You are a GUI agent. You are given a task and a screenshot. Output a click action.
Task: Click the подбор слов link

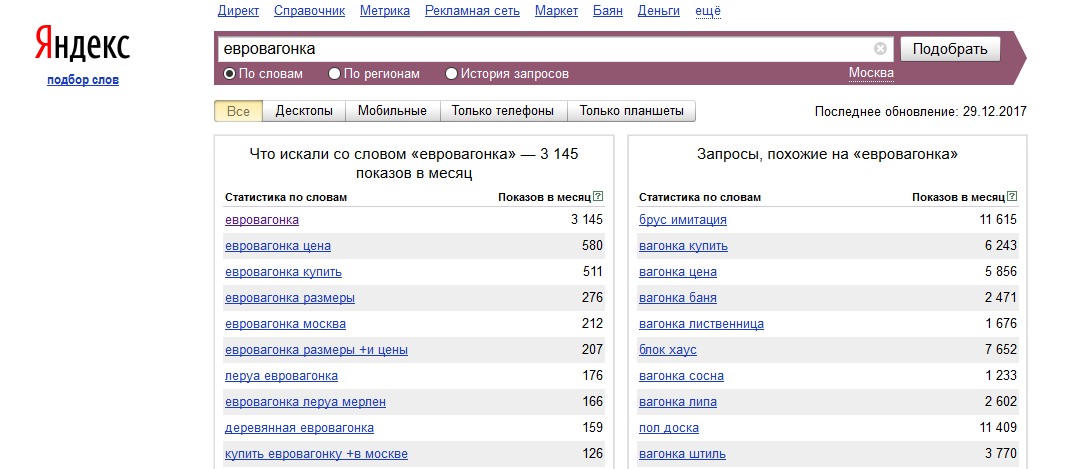83,80
